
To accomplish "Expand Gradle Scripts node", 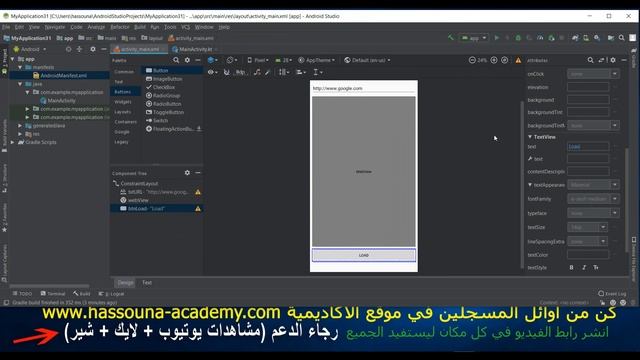I will (13, 142).
